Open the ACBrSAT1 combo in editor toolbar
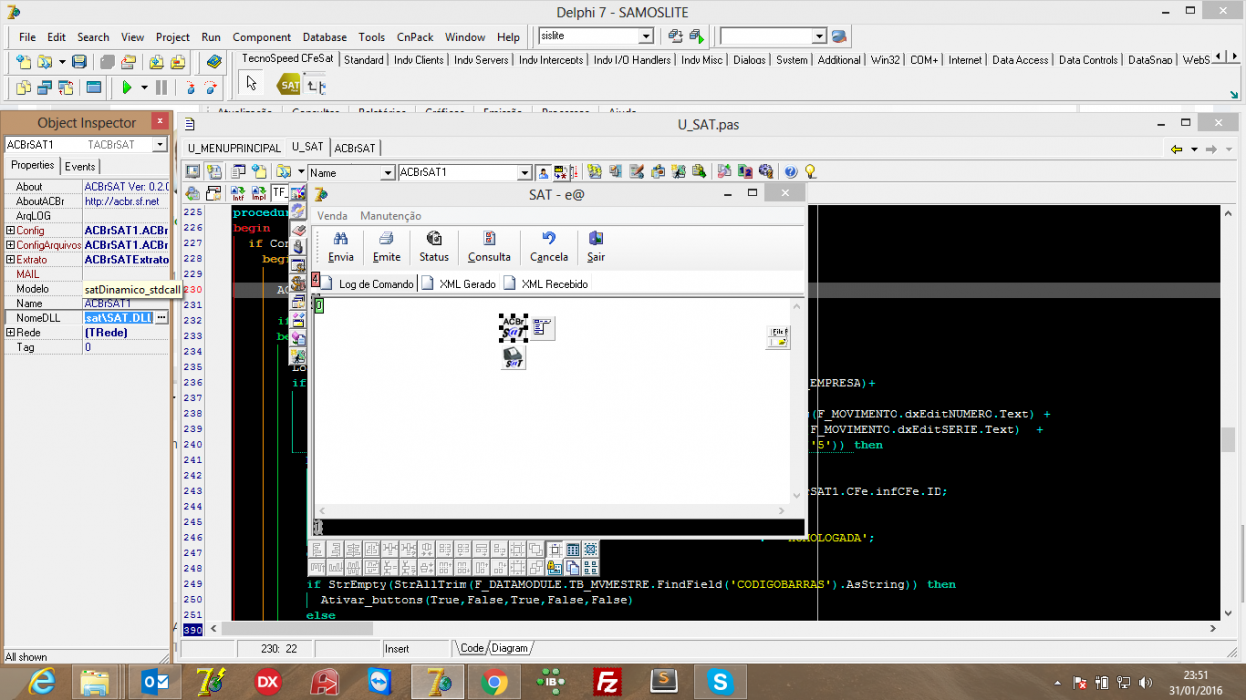The width and height of the screenshot is (1246, 700). coord(524,173)
